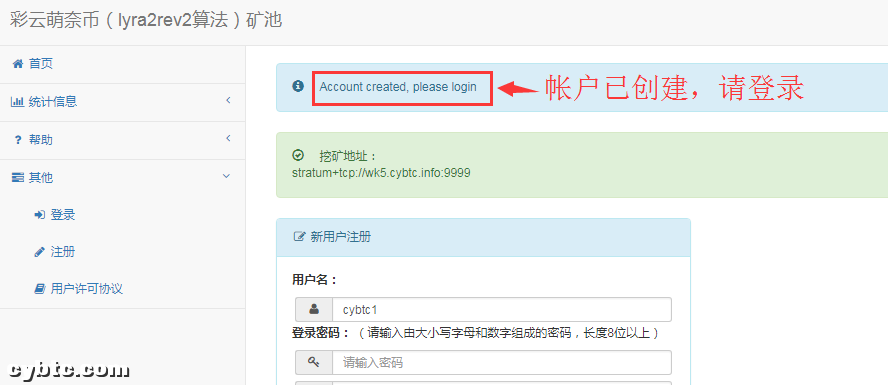
Task: Expand the 统计信息 menu chevron
Action: (228, 101)
